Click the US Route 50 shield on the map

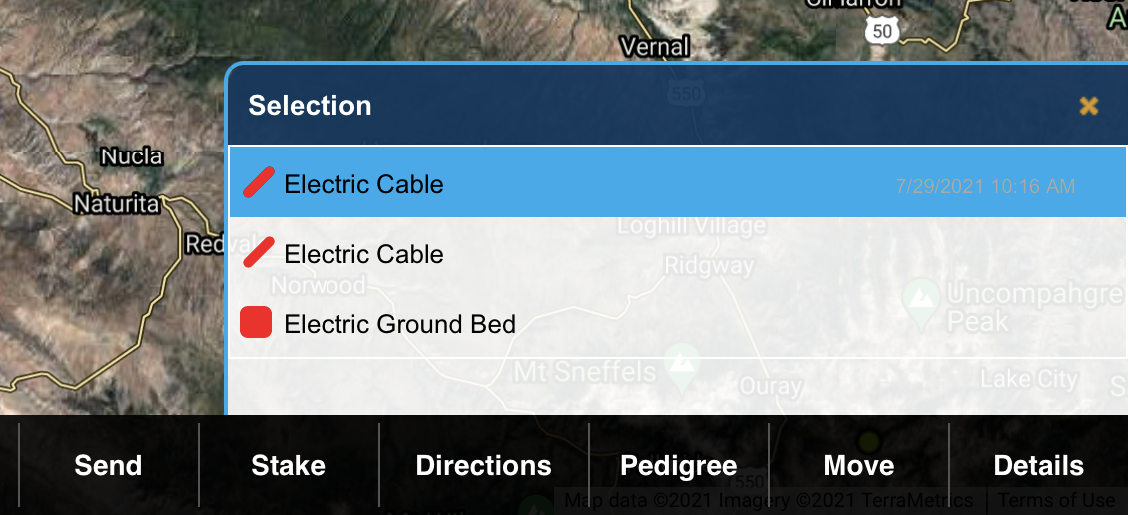coord(882,31)
